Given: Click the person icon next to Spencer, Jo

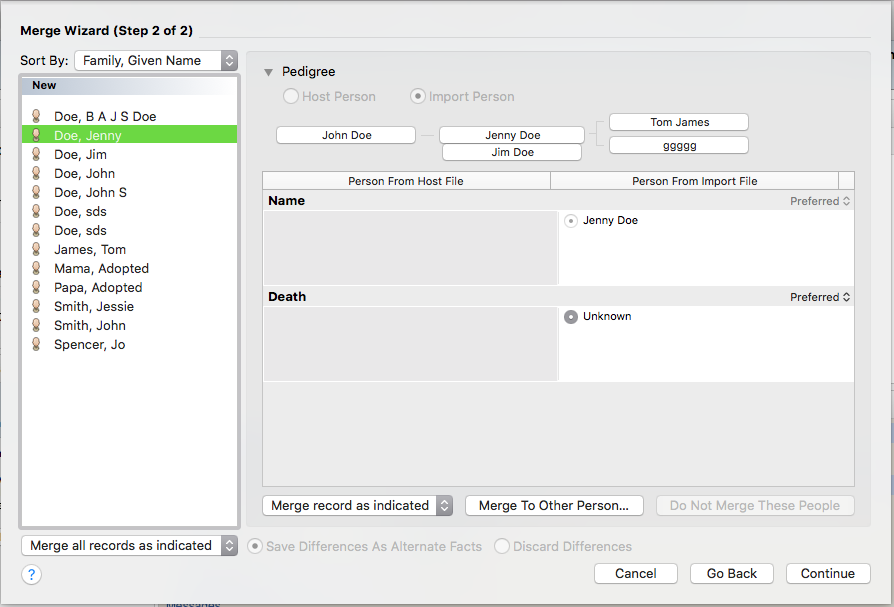Looking at the screenshot, I should tap(36, 344).
